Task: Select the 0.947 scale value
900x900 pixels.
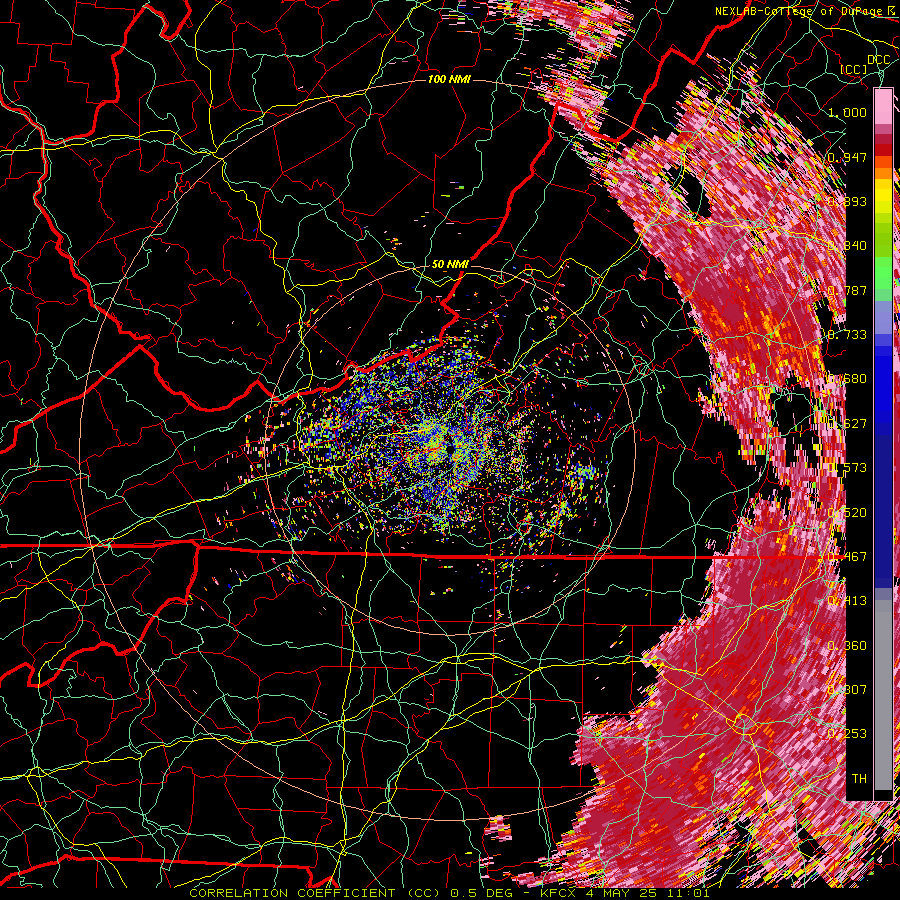Action: point(847,157)
